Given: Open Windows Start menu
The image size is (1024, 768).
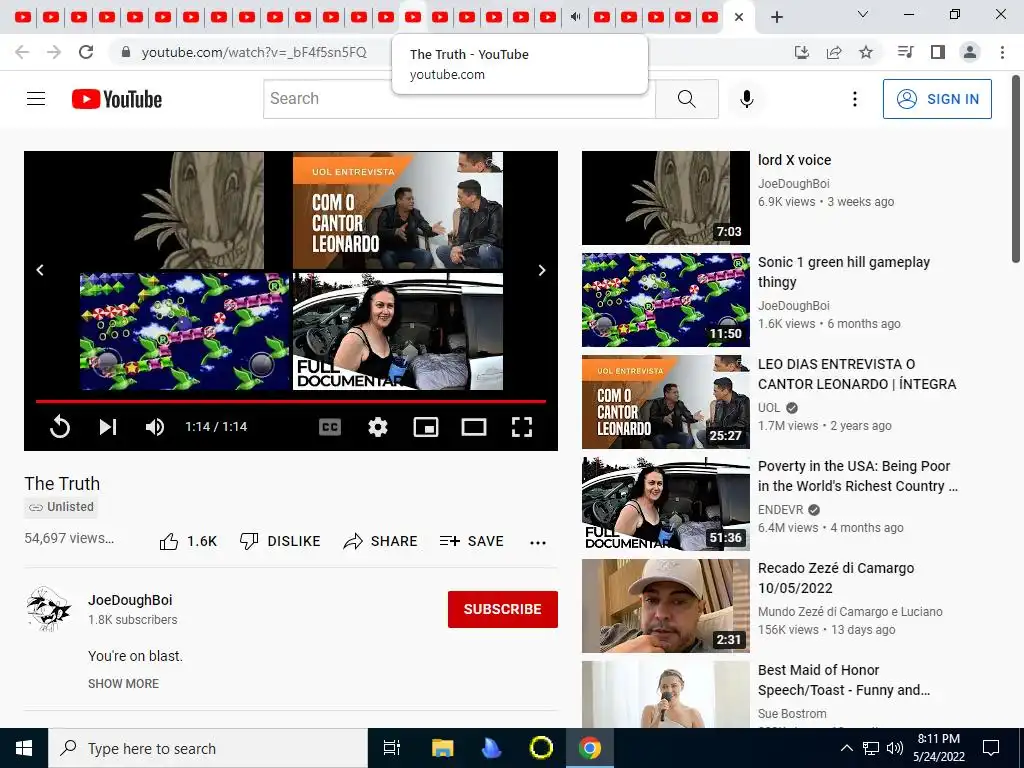Looking at the screenshot, I should click(24, 748).
